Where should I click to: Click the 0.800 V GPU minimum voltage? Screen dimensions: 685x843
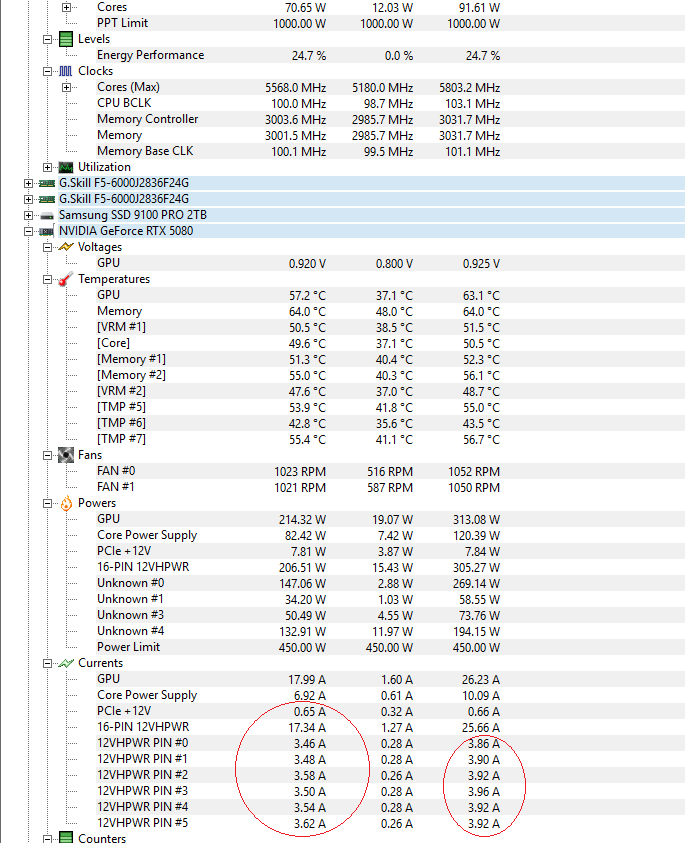[394, 264]
